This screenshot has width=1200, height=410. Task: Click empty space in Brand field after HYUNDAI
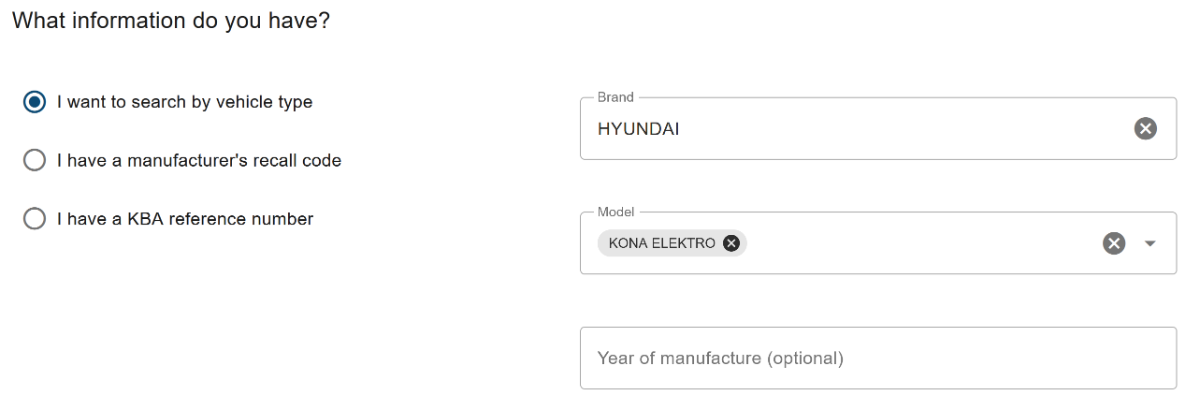coord(900,129)
